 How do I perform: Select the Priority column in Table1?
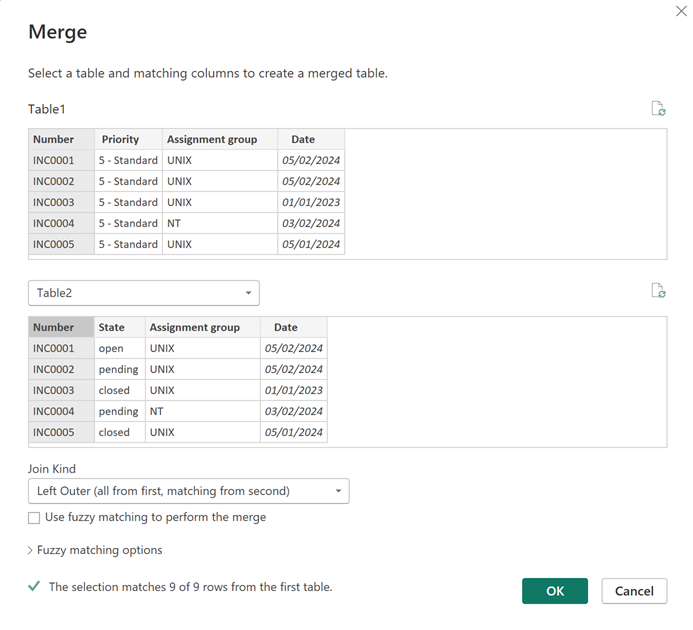click(119, 140)
